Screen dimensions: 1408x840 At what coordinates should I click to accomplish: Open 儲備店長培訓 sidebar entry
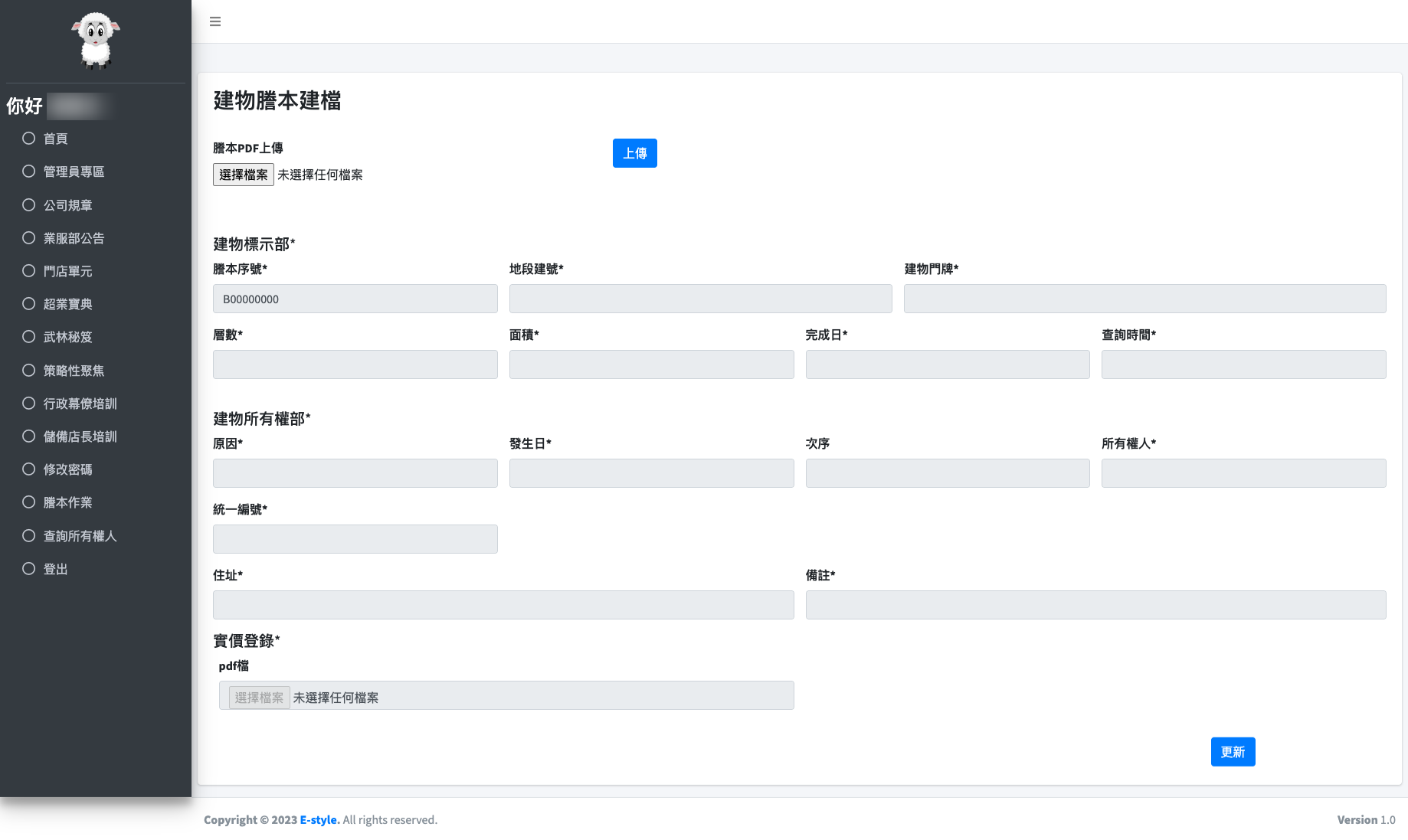point(80,436)
